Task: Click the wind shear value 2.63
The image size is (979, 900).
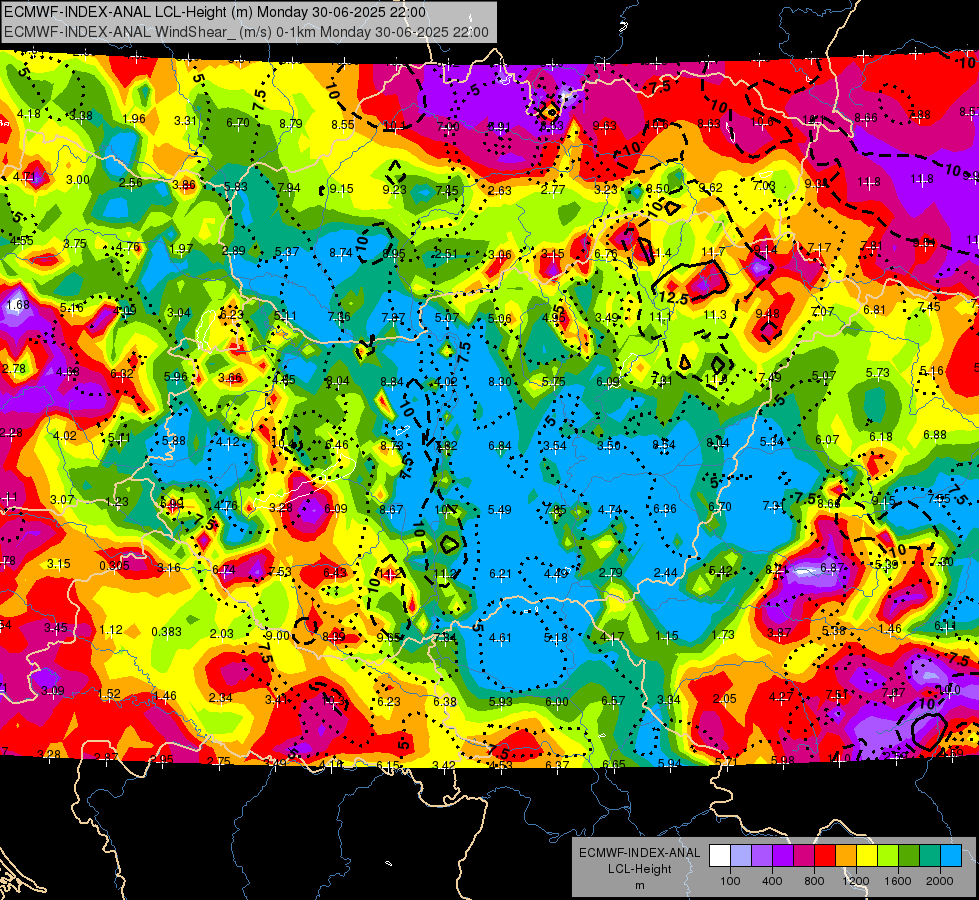Action: tap(500, 190)
